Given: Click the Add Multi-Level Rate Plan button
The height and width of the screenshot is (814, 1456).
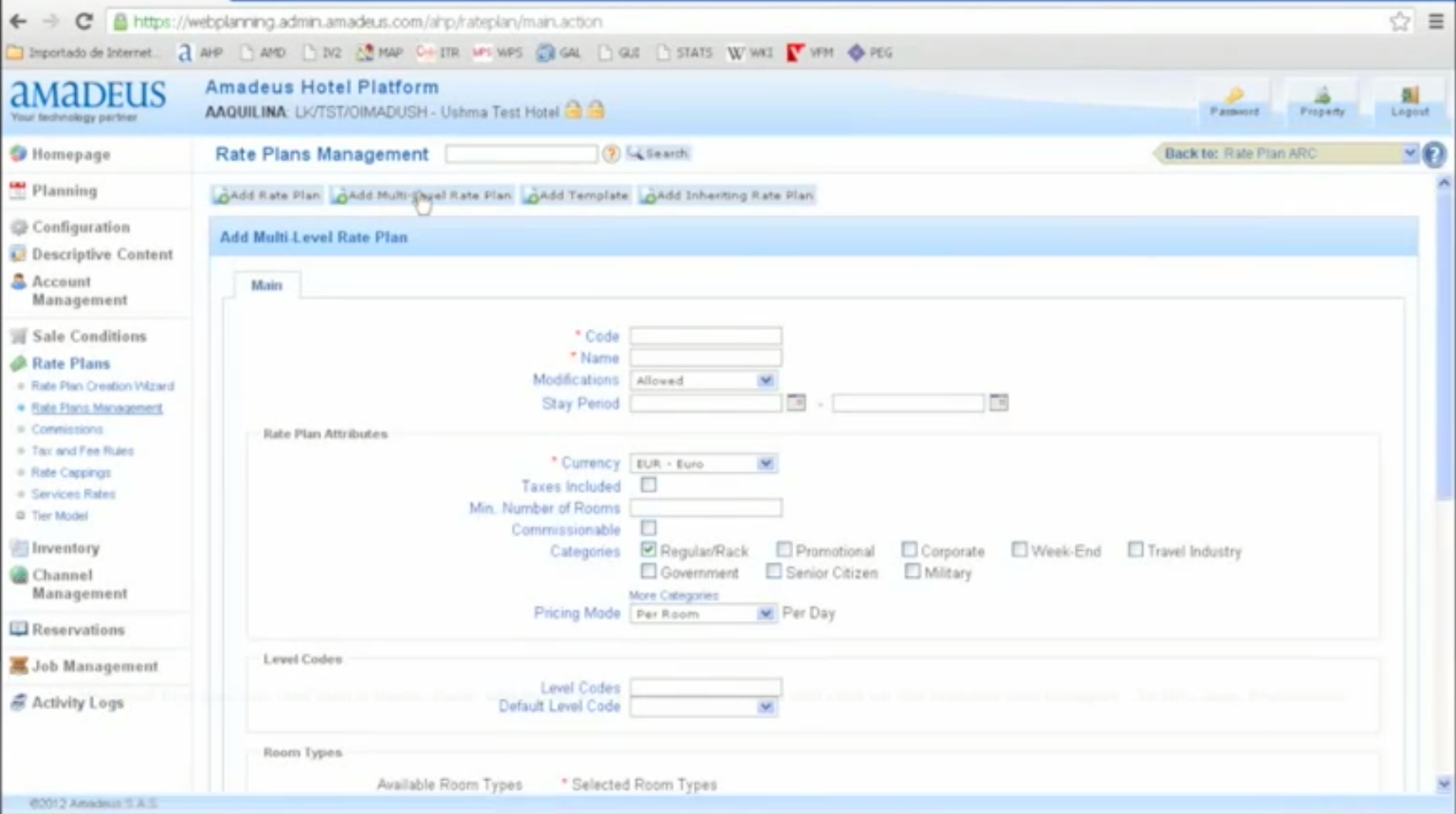Looking at the screenshot, I should tap(422, 195).
